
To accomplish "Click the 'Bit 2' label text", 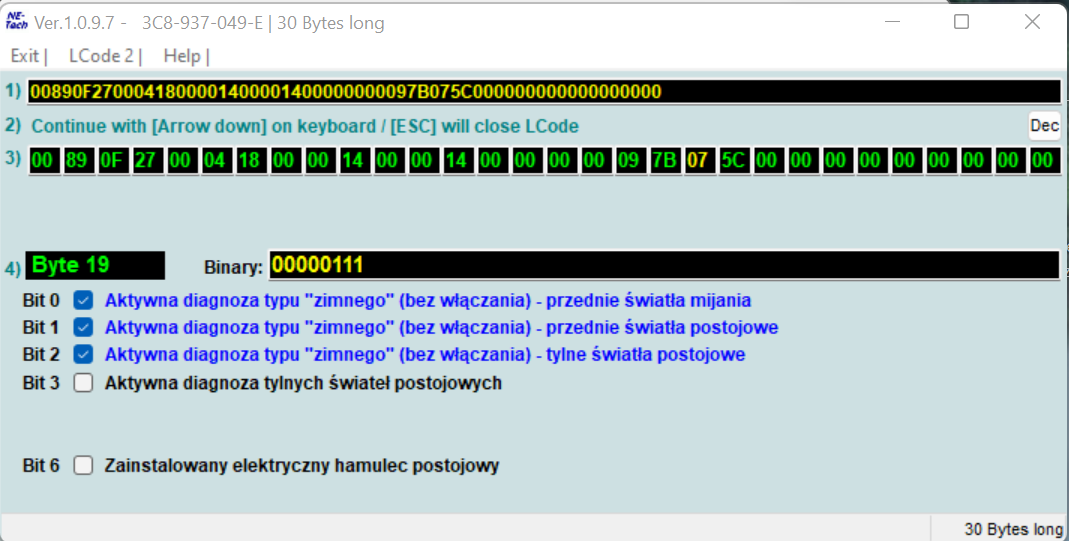I will click(41, 355).
